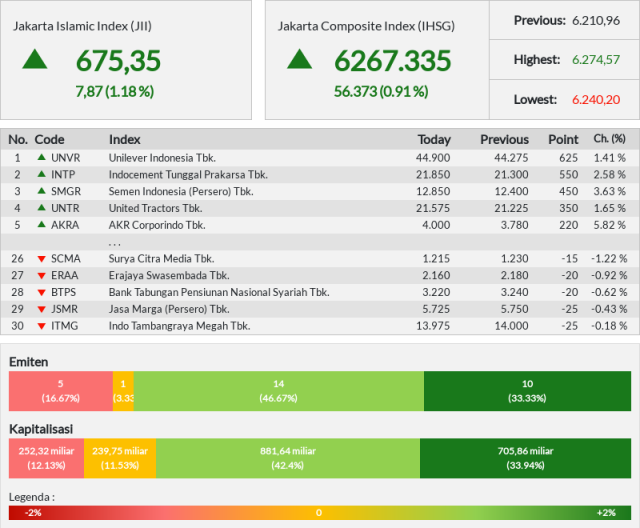Click 'Semen Indonesia (Persero) Tbk.' row name
The image size is (640, 528).
click(x=181, y=191)
